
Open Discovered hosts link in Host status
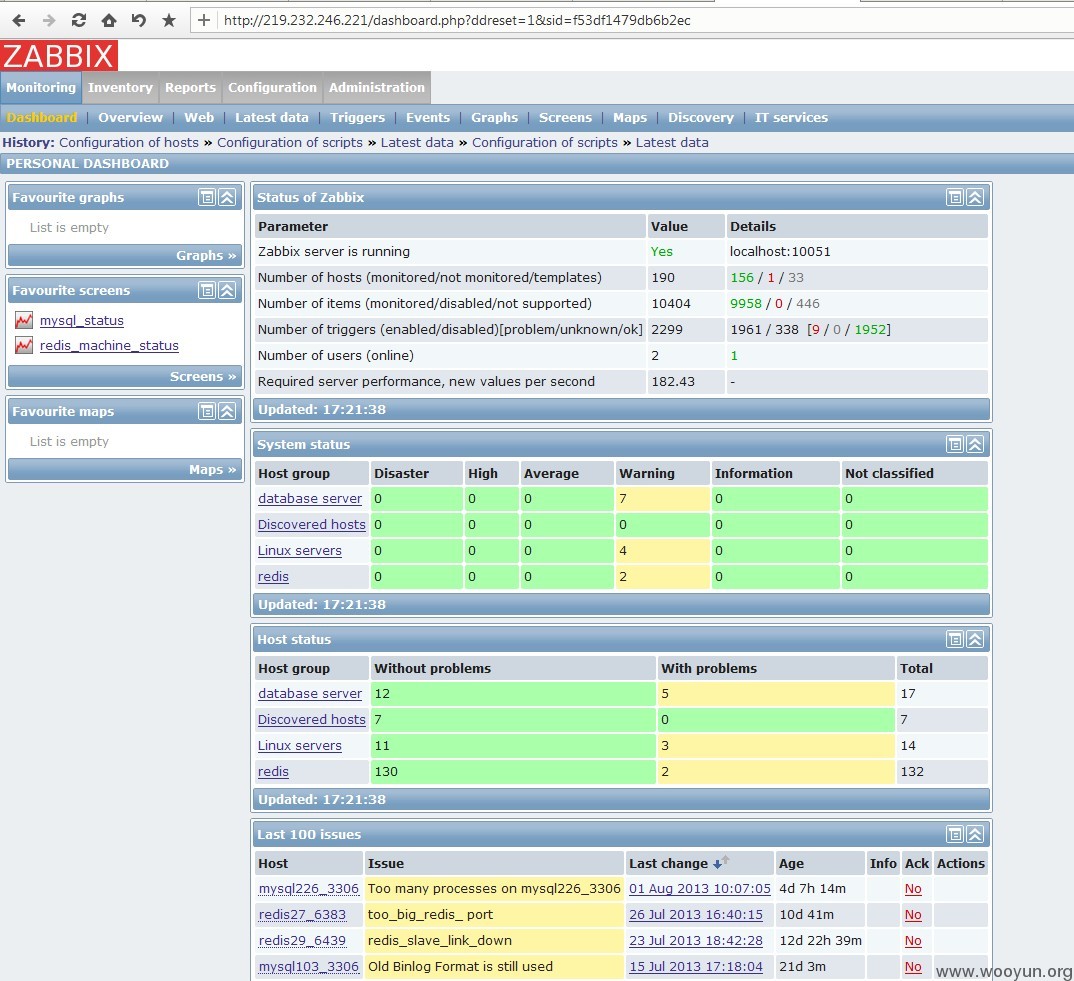(312, 719)
